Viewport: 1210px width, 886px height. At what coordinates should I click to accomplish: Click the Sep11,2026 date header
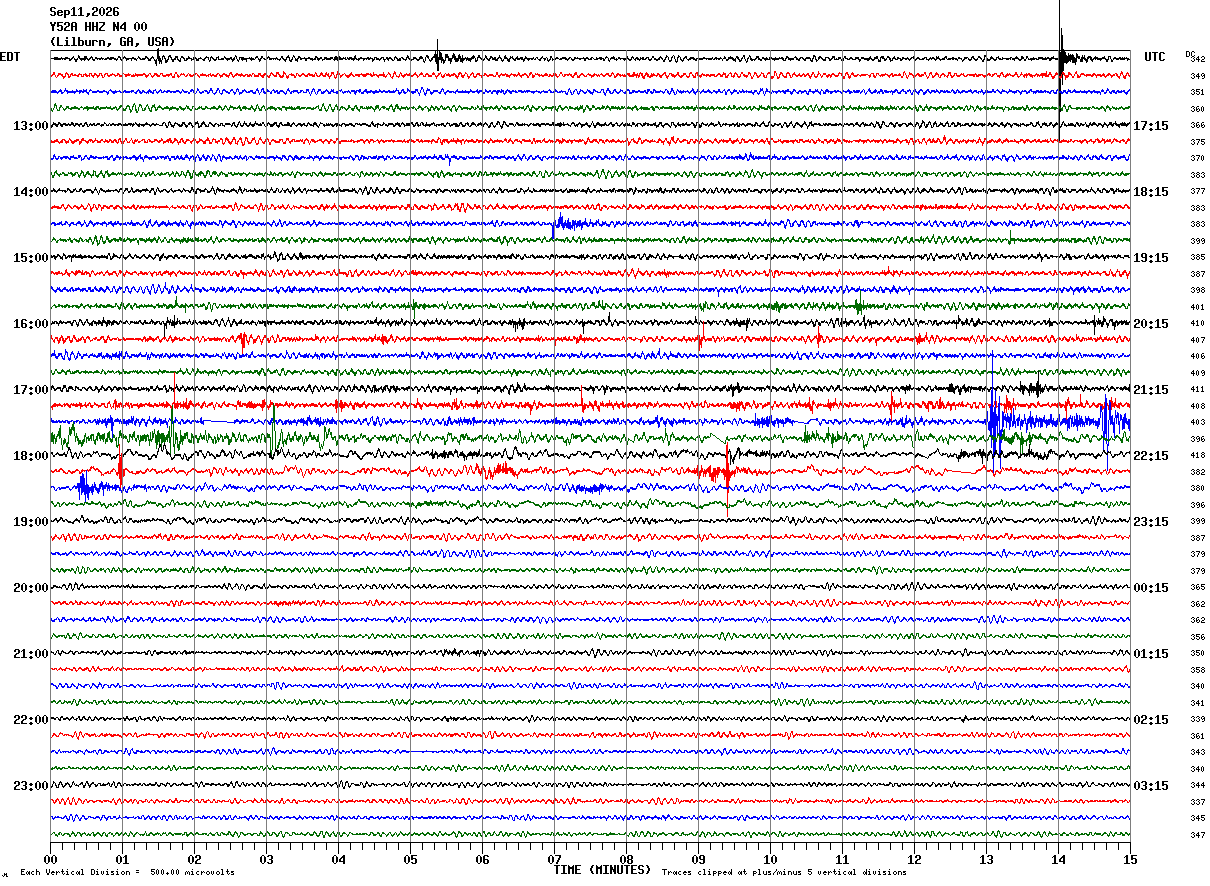[x=84, y=12]
